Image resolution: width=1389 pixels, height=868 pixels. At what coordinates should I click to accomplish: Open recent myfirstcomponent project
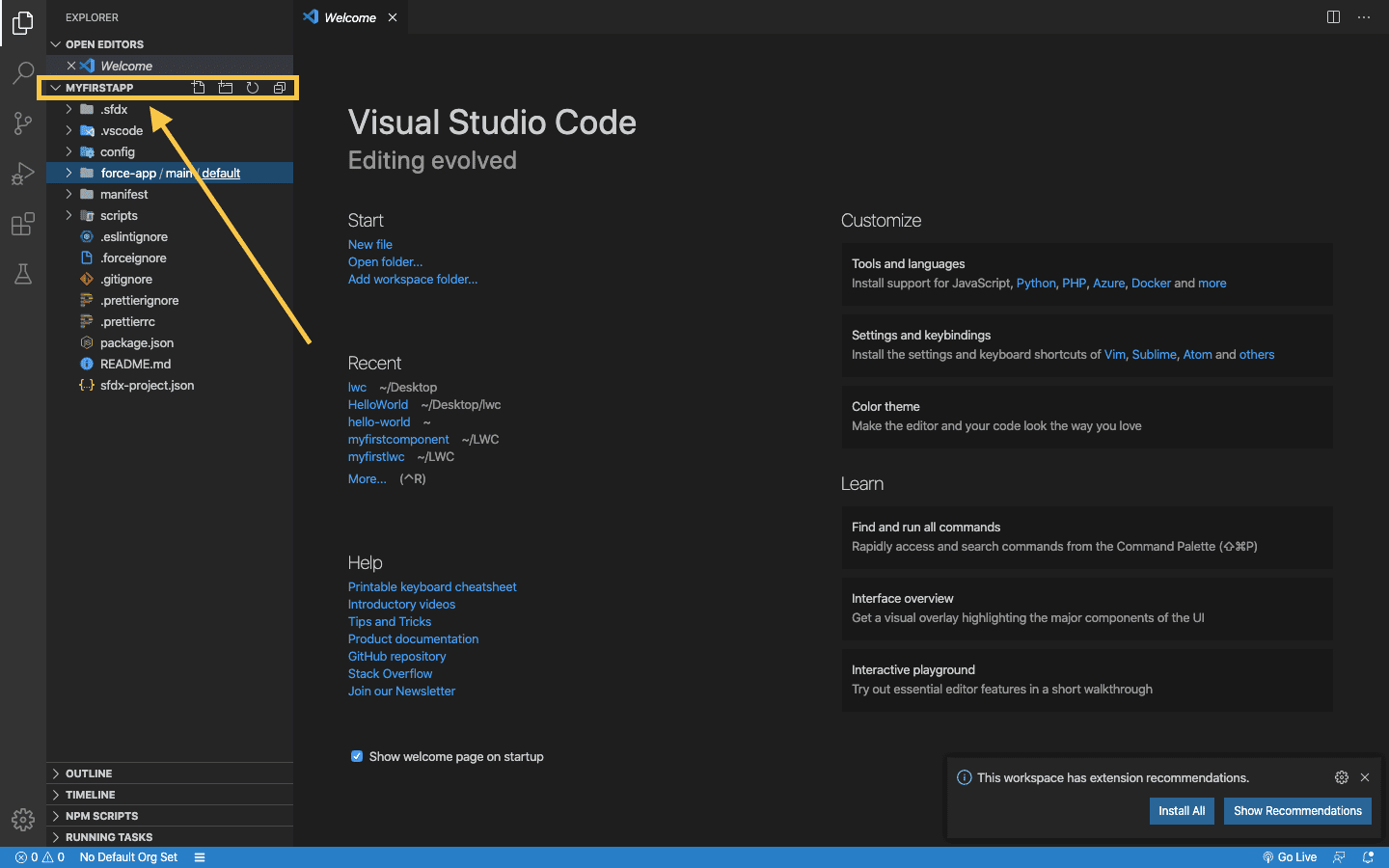click(398, 439)
